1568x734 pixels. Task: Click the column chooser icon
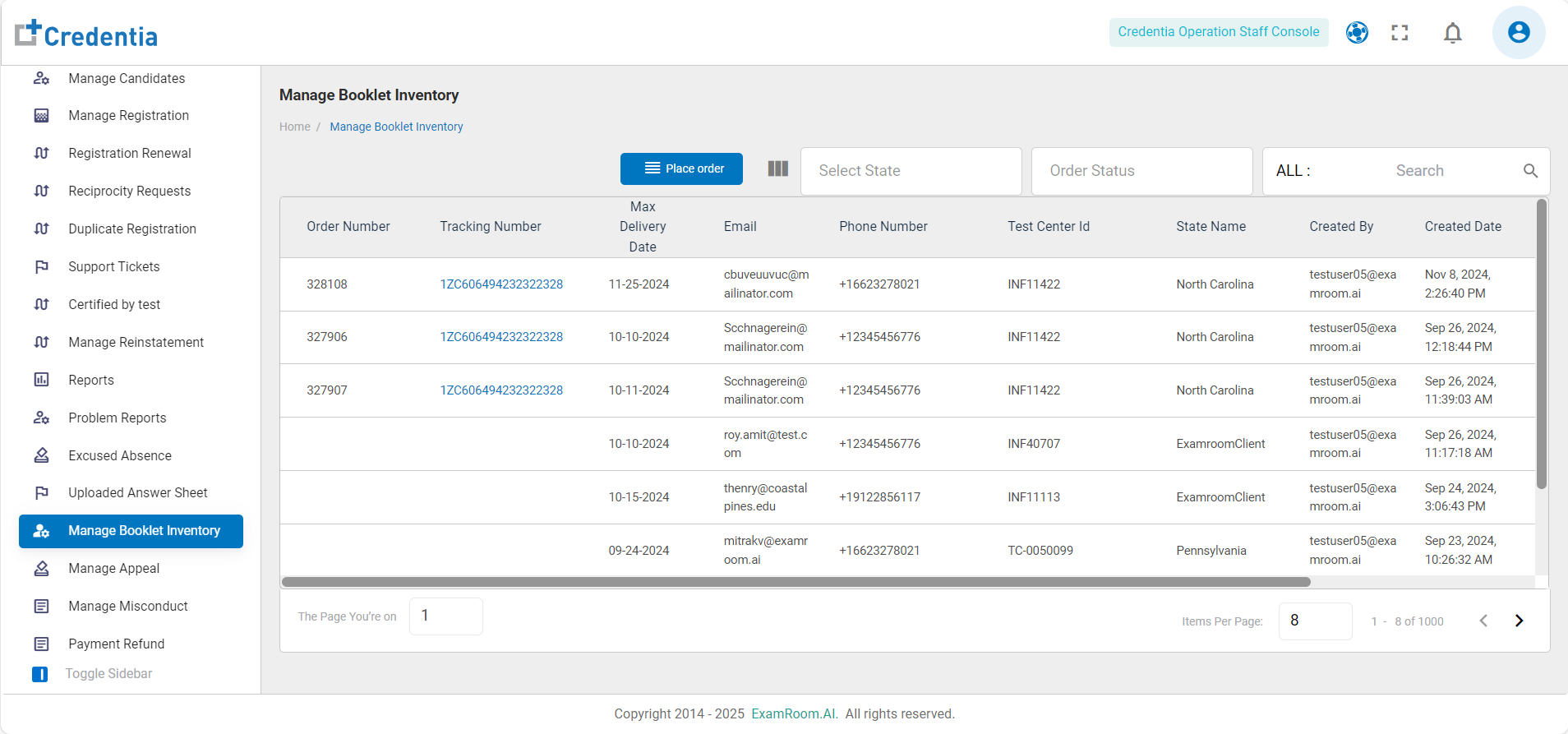(778, 168)
